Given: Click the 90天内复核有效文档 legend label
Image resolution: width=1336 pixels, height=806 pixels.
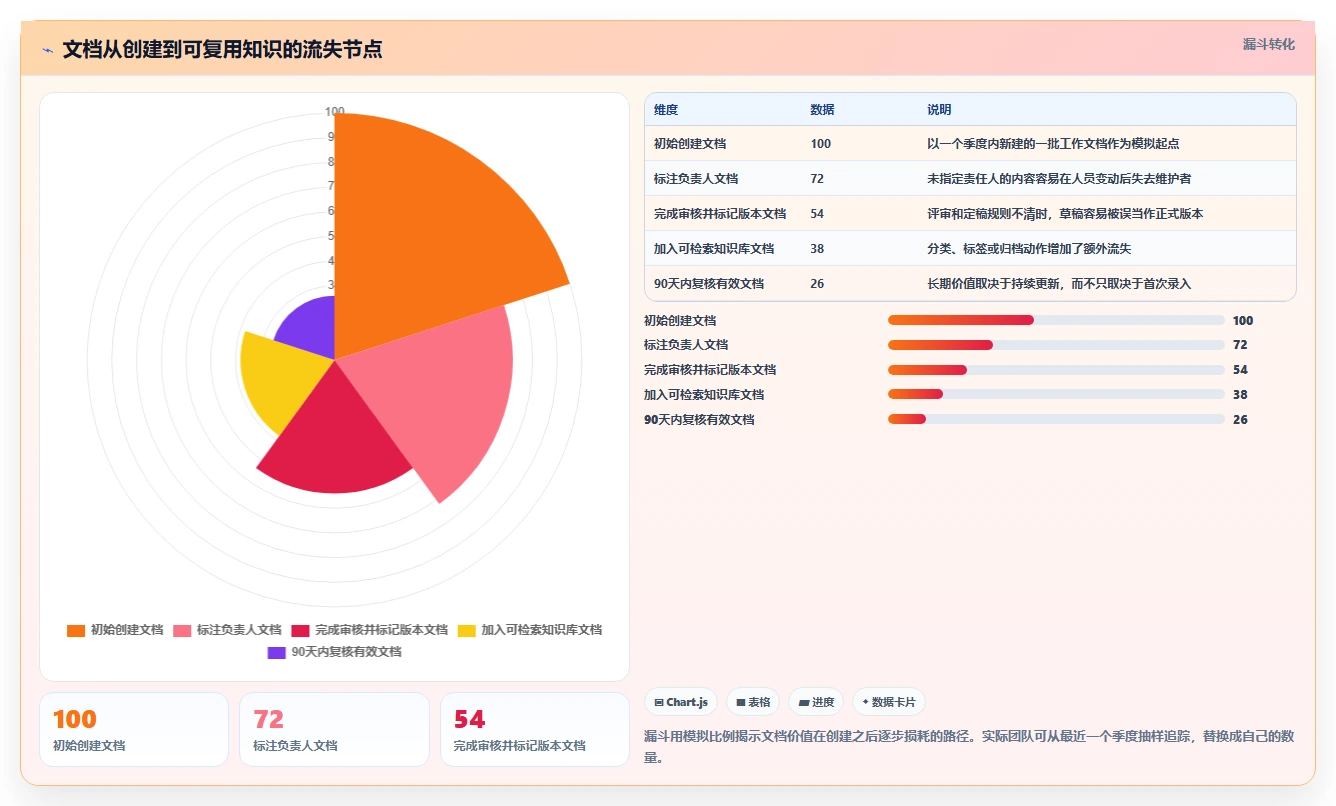Looking at the screenshot, I should pyautogui.click(x=346, y=652).
